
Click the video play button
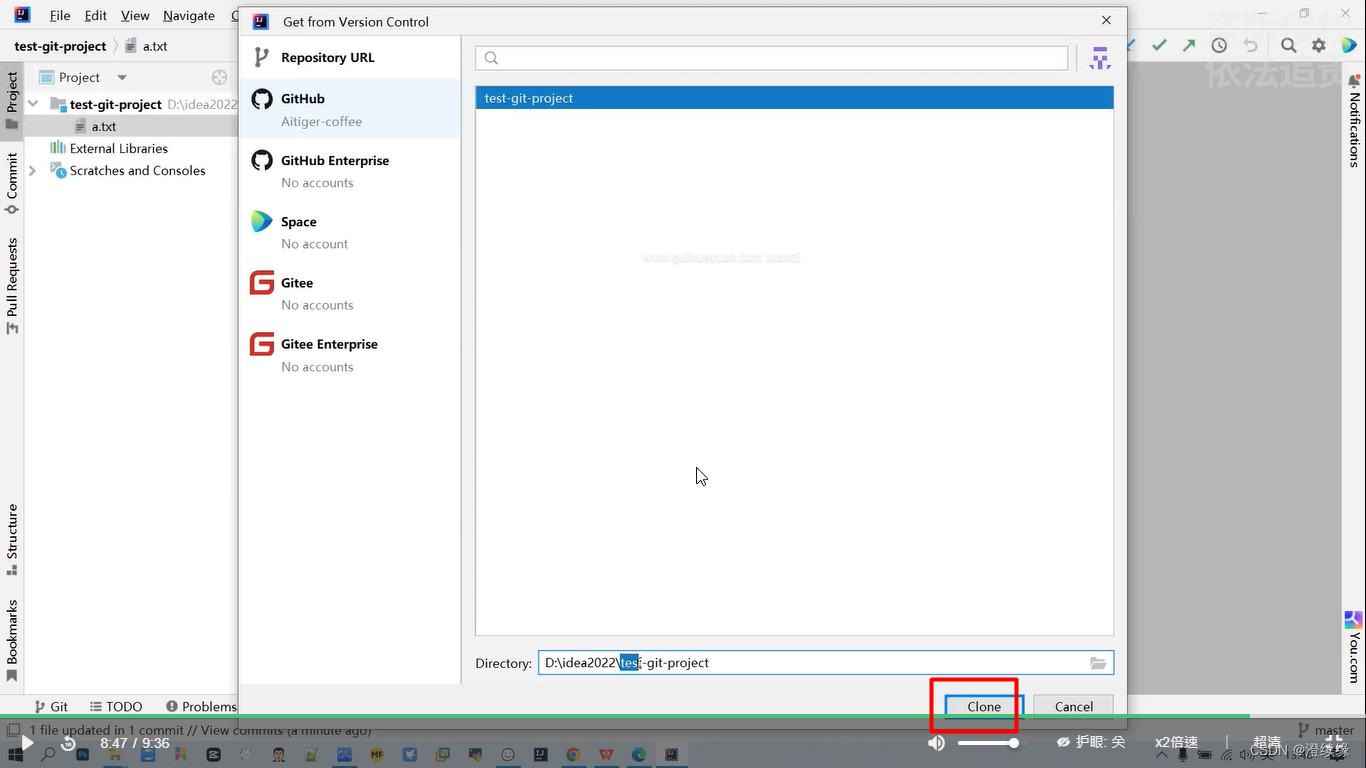27,743
